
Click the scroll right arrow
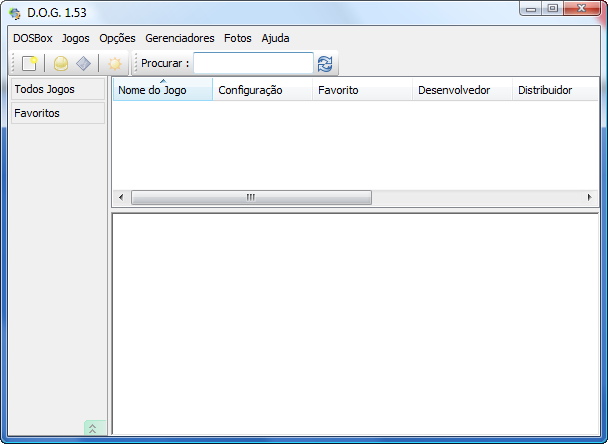pos(589,197)
